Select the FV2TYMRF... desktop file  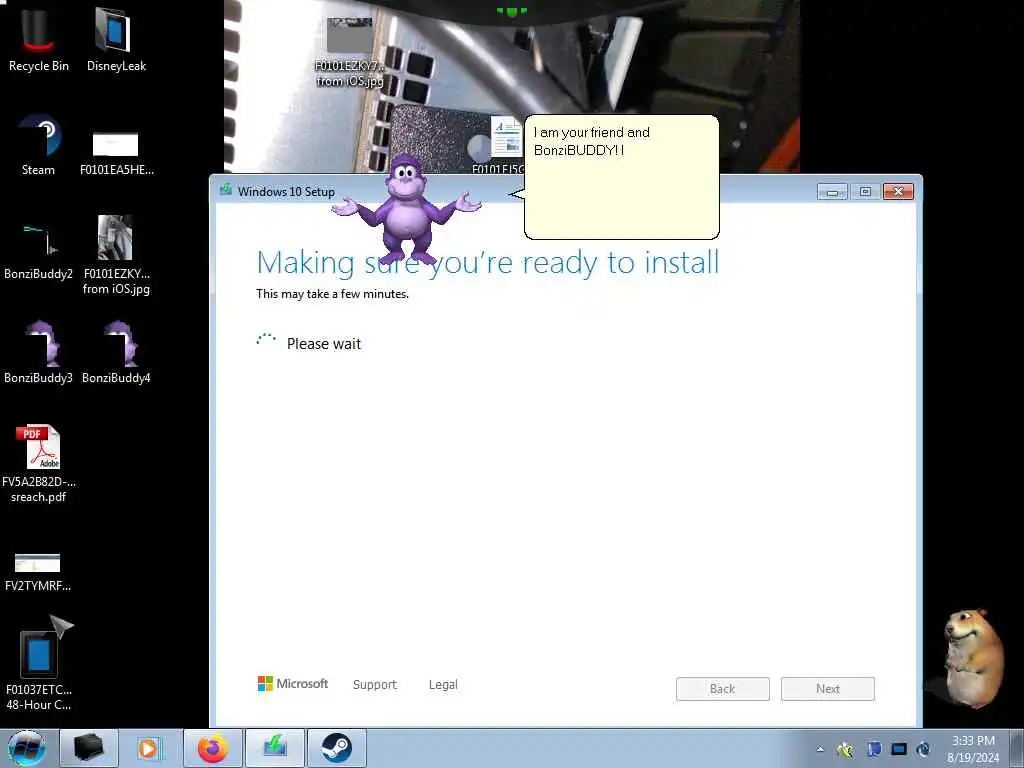pos(38,572)
